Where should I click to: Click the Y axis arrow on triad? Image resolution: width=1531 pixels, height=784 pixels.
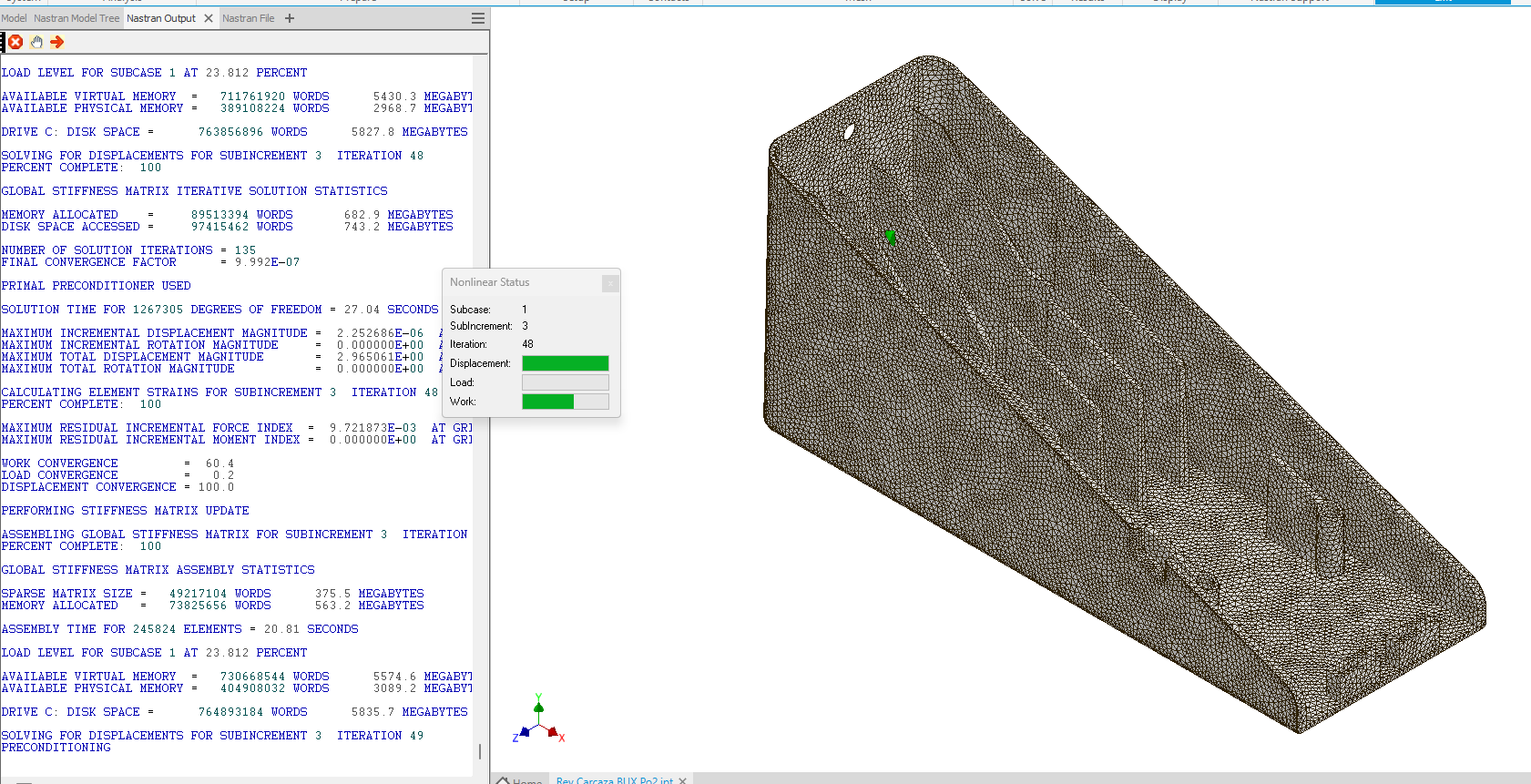pos(538,706)
